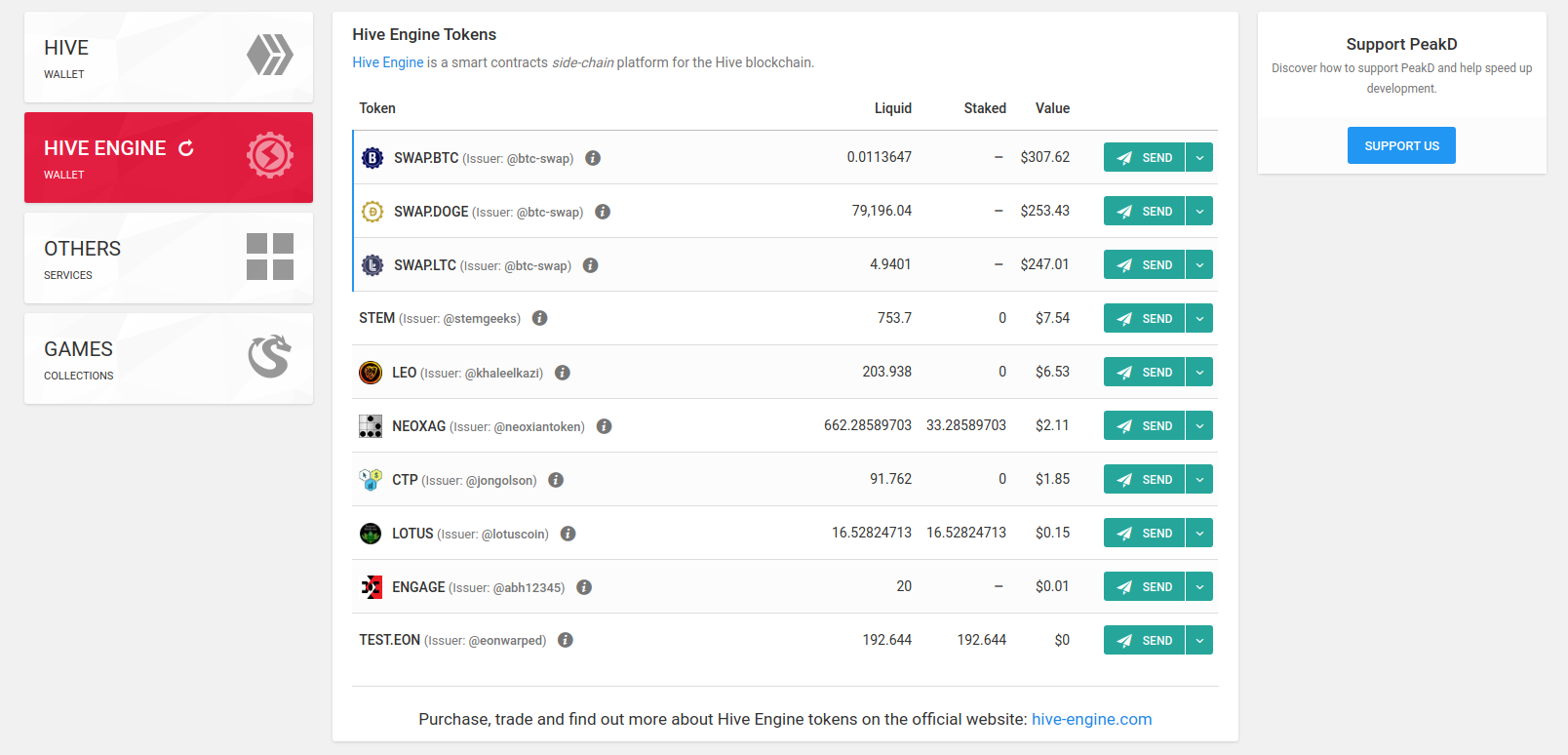Open the SWAP.LTC send options dropdown
Image resolution: width=1568 pixels, height=755 pixels.
point(1199,264)
